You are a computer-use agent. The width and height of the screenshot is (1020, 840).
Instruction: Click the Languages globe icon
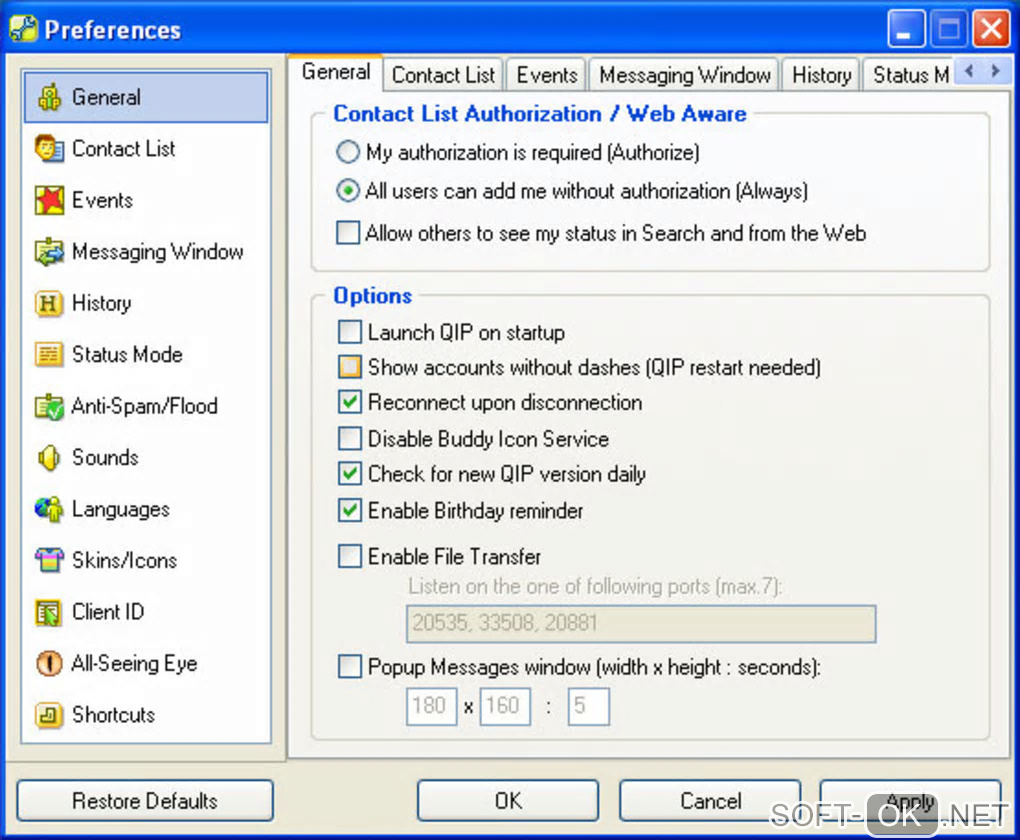pos(49,509)
